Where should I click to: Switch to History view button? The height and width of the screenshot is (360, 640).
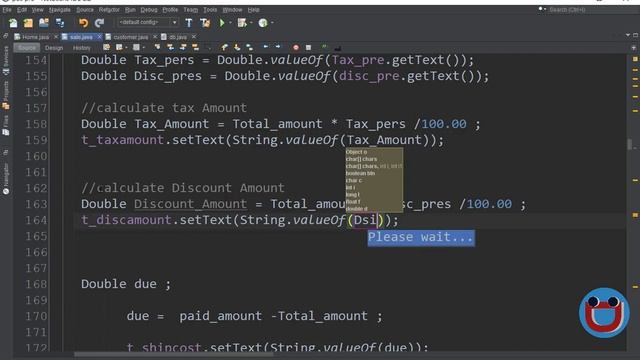point(82,48)
